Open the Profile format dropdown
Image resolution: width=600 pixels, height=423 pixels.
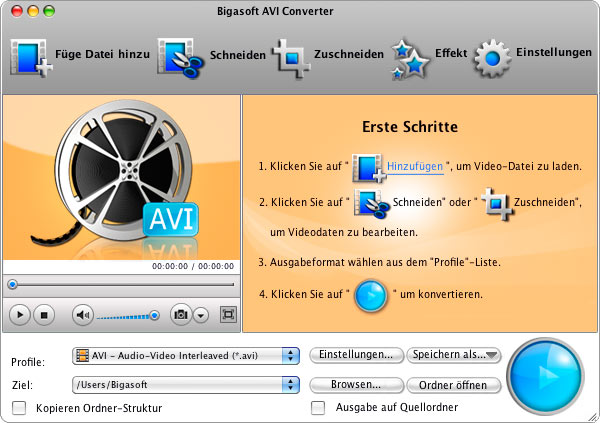point(186,356)
